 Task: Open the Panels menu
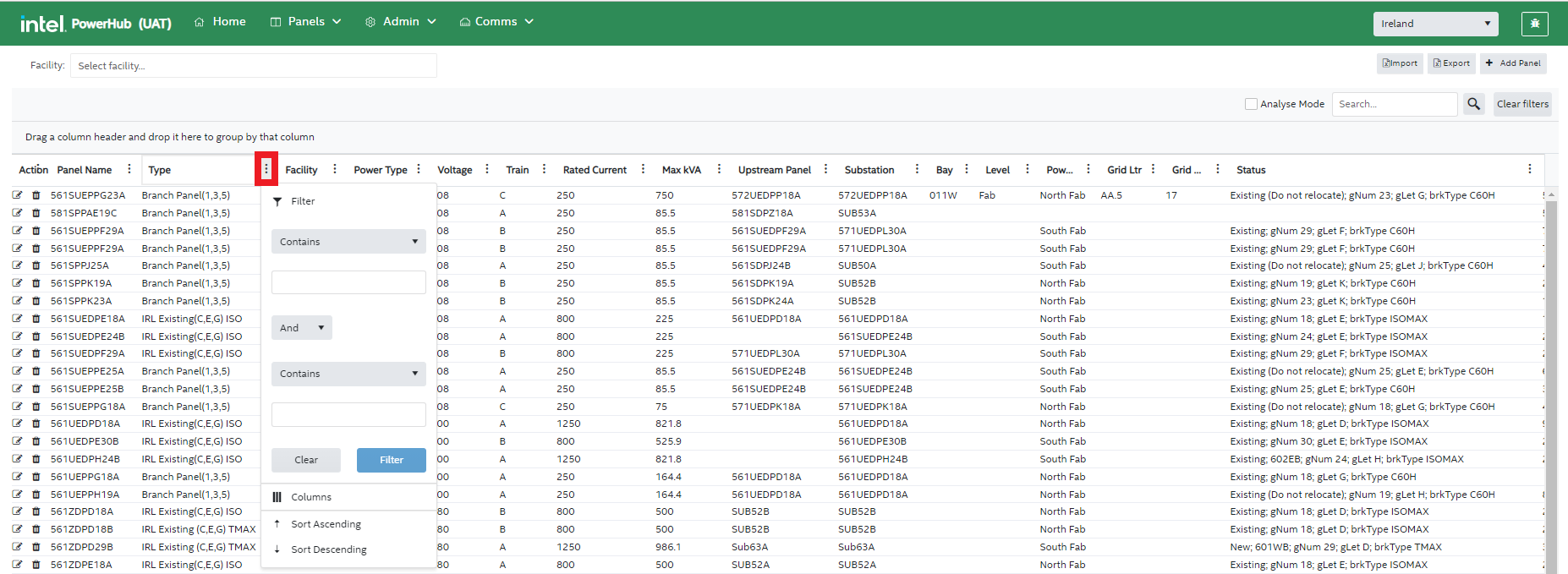(x=305, y=22)
